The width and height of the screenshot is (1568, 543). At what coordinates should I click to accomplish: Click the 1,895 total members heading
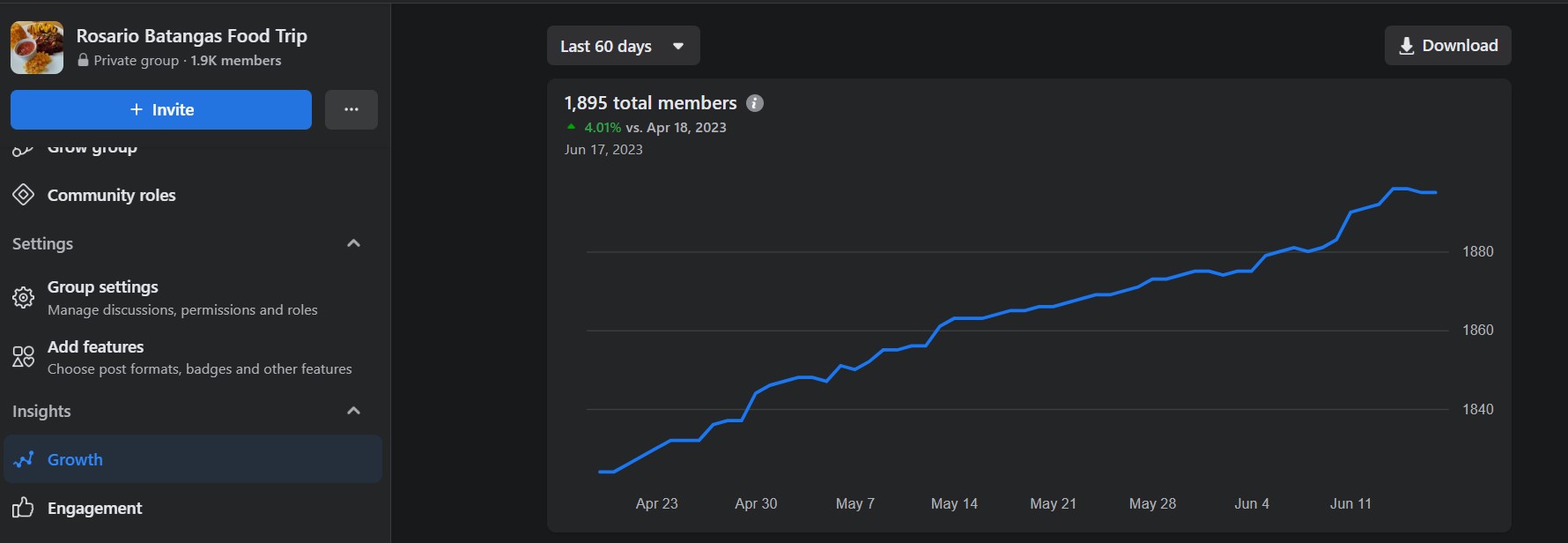pyautogui.click(x=650, y=103)
